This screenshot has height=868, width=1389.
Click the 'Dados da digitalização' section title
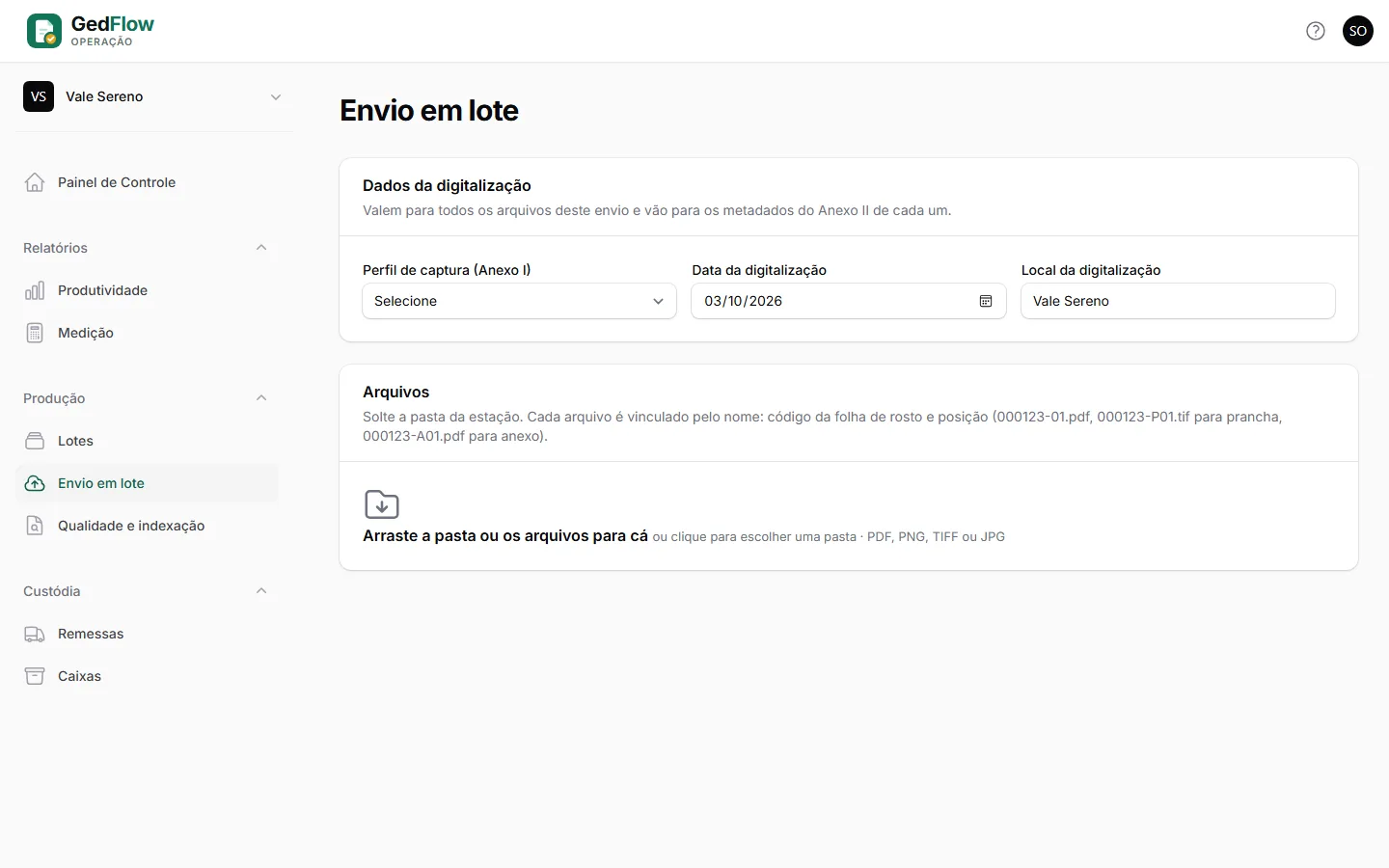(x=447, y=185)
